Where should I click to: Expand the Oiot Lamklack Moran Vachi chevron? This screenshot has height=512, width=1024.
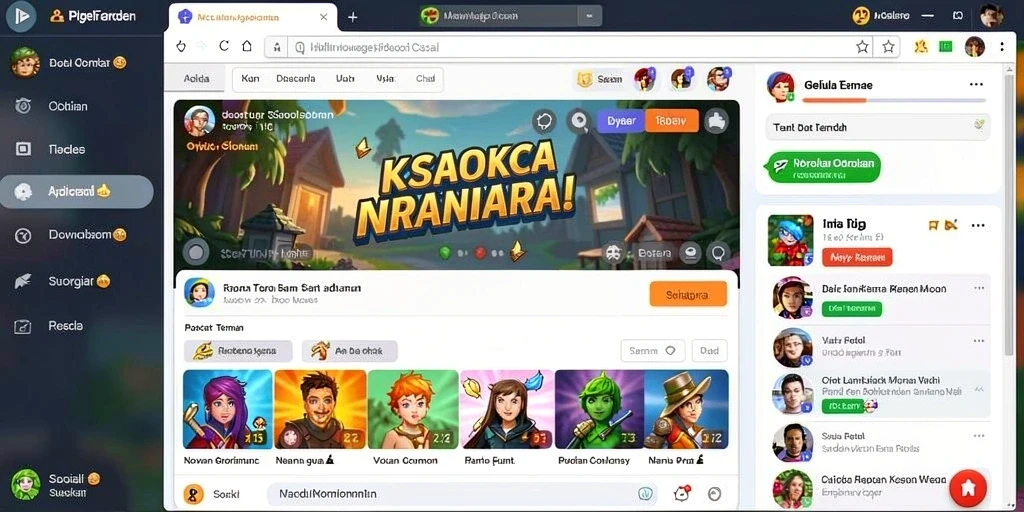979,389
